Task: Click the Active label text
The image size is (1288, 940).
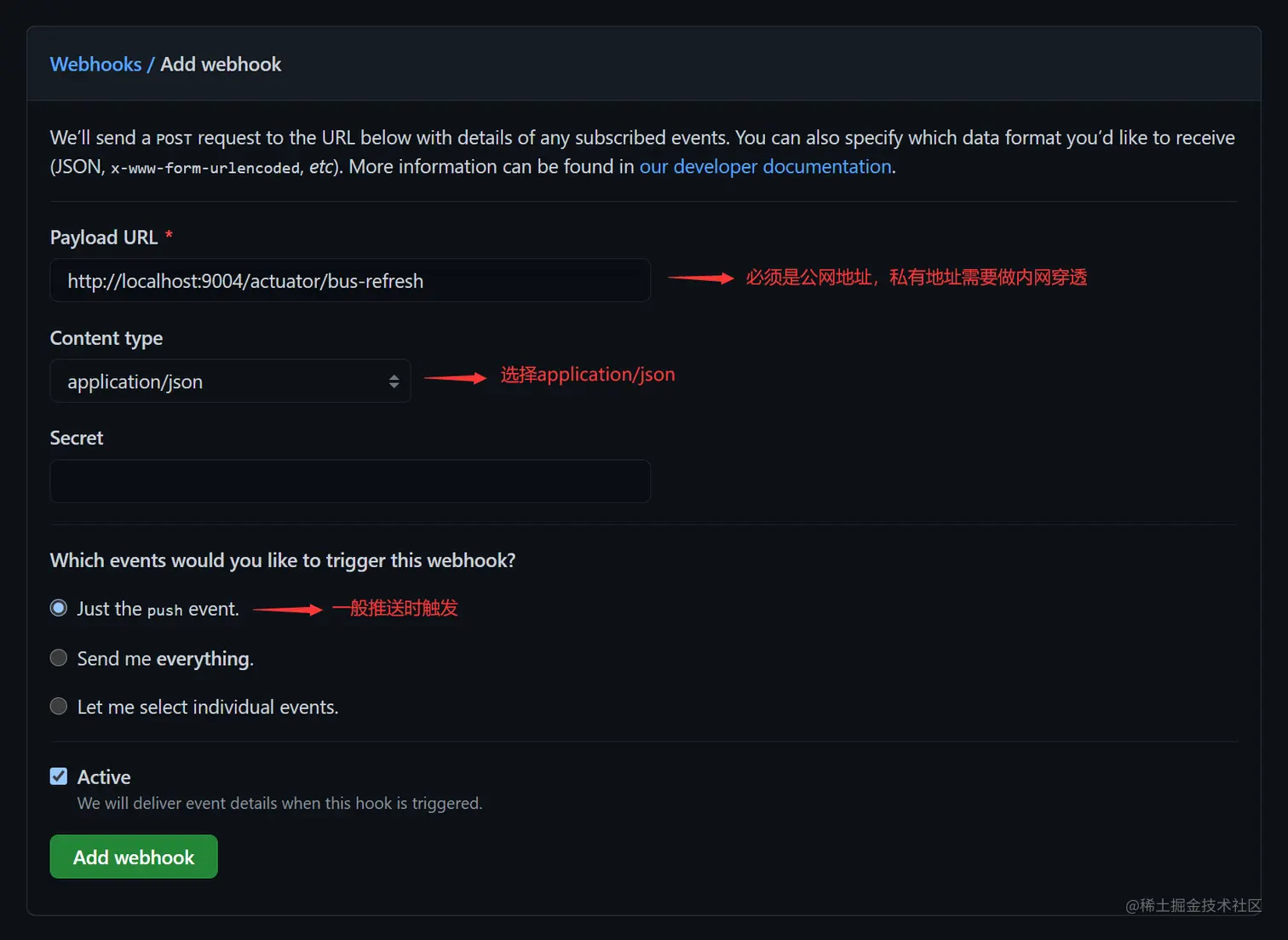Action: (104, 777)
